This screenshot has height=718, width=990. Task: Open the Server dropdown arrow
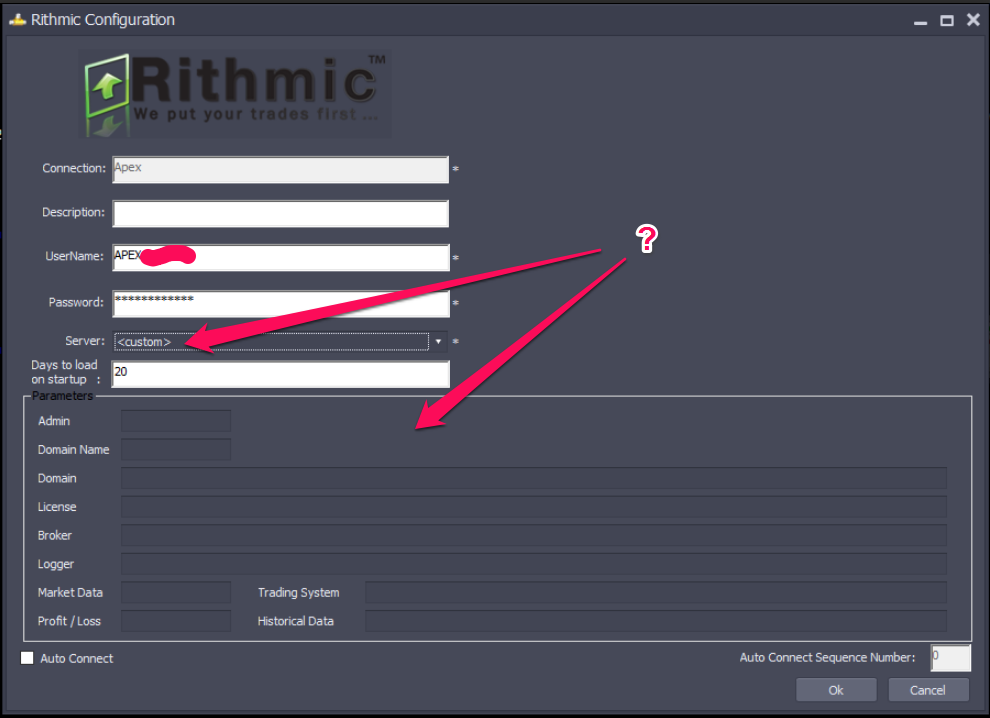(x=438, y=342)
